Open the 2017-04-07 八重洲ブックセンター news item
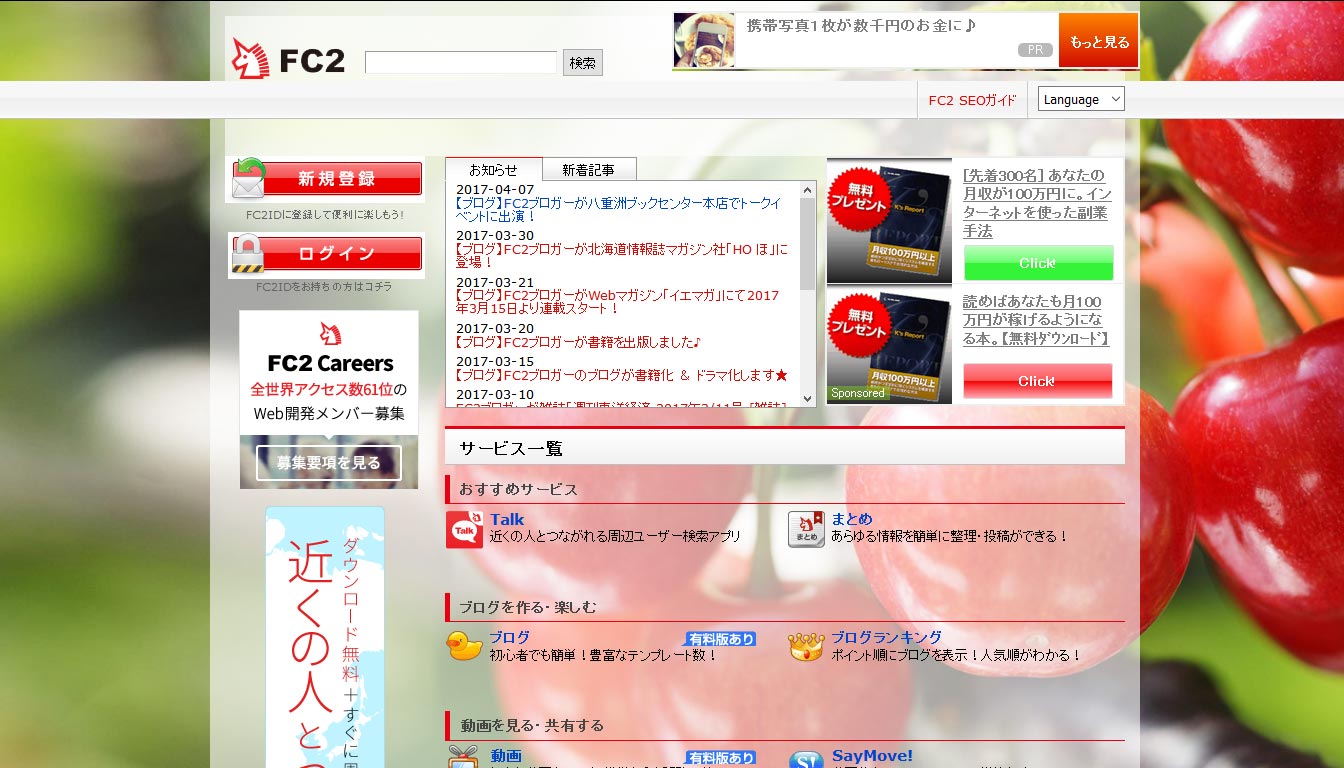This screenshot has height=768, width=1344. pos(618,209)
